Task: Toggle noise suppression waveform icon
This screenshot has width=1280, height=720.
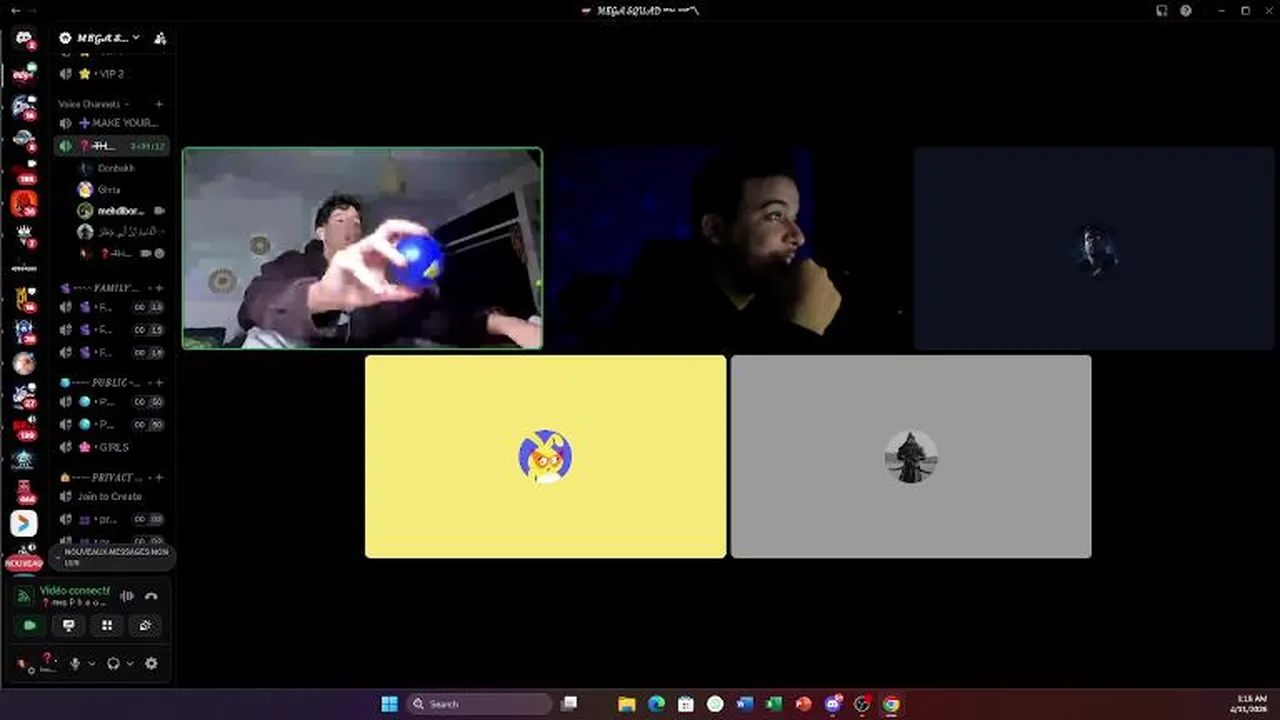Action: pos(127,596)
